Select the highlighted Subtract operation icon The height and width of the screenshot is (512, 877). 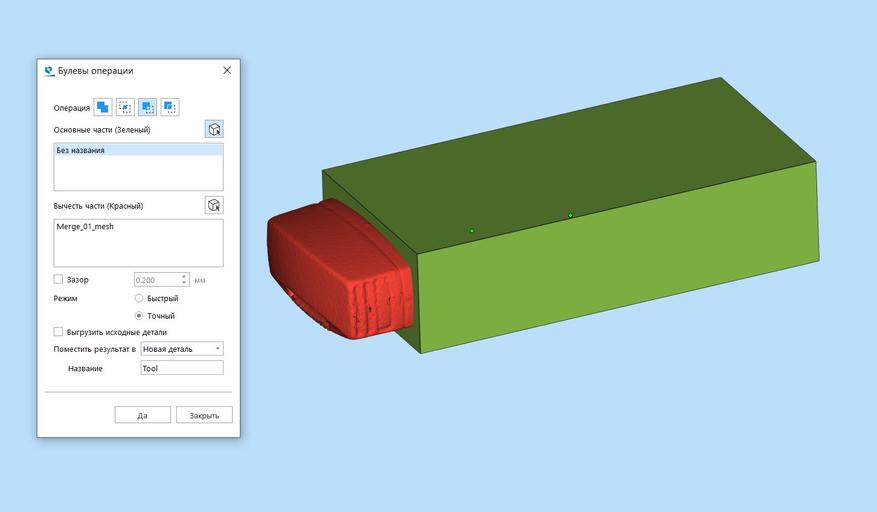(148, 107)
